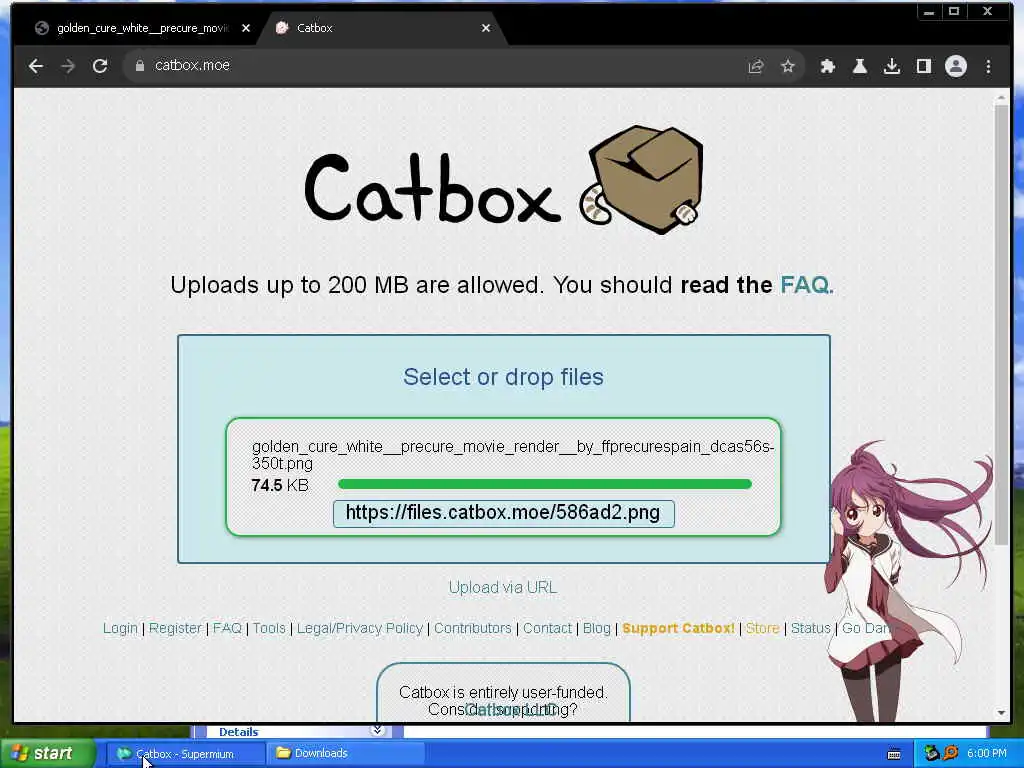Toggle the browser side panel
This screenshot has width=1024, height=768.
923,66
